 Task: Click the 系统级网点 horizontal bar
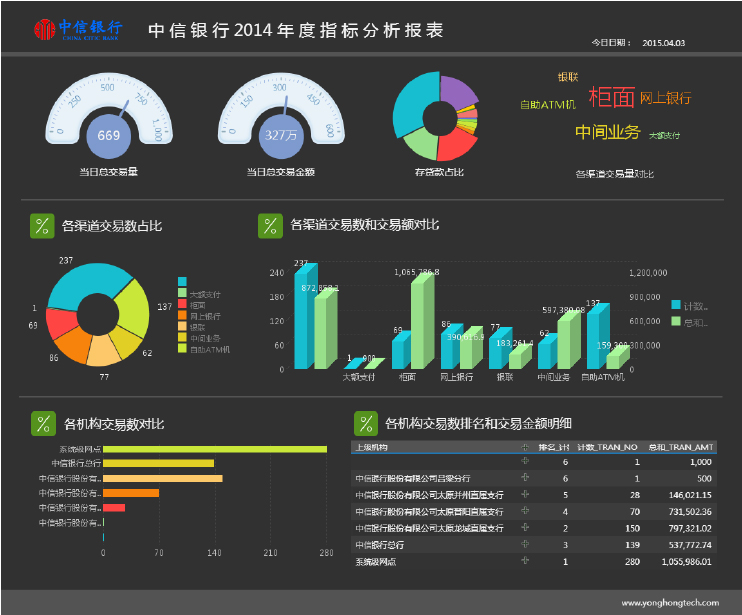coord(215,449)
